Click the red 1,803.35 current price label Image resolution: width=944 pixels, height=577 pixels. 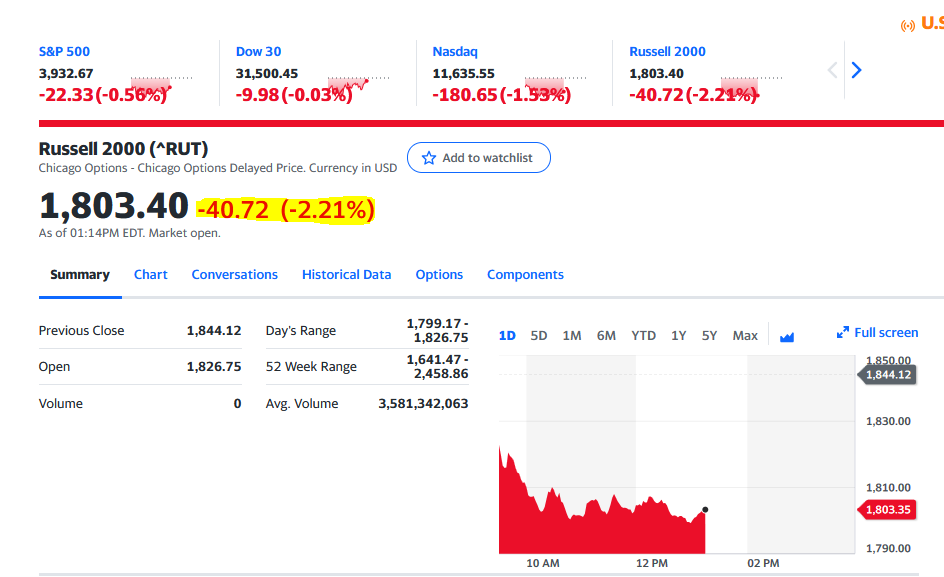coord(887,510)
